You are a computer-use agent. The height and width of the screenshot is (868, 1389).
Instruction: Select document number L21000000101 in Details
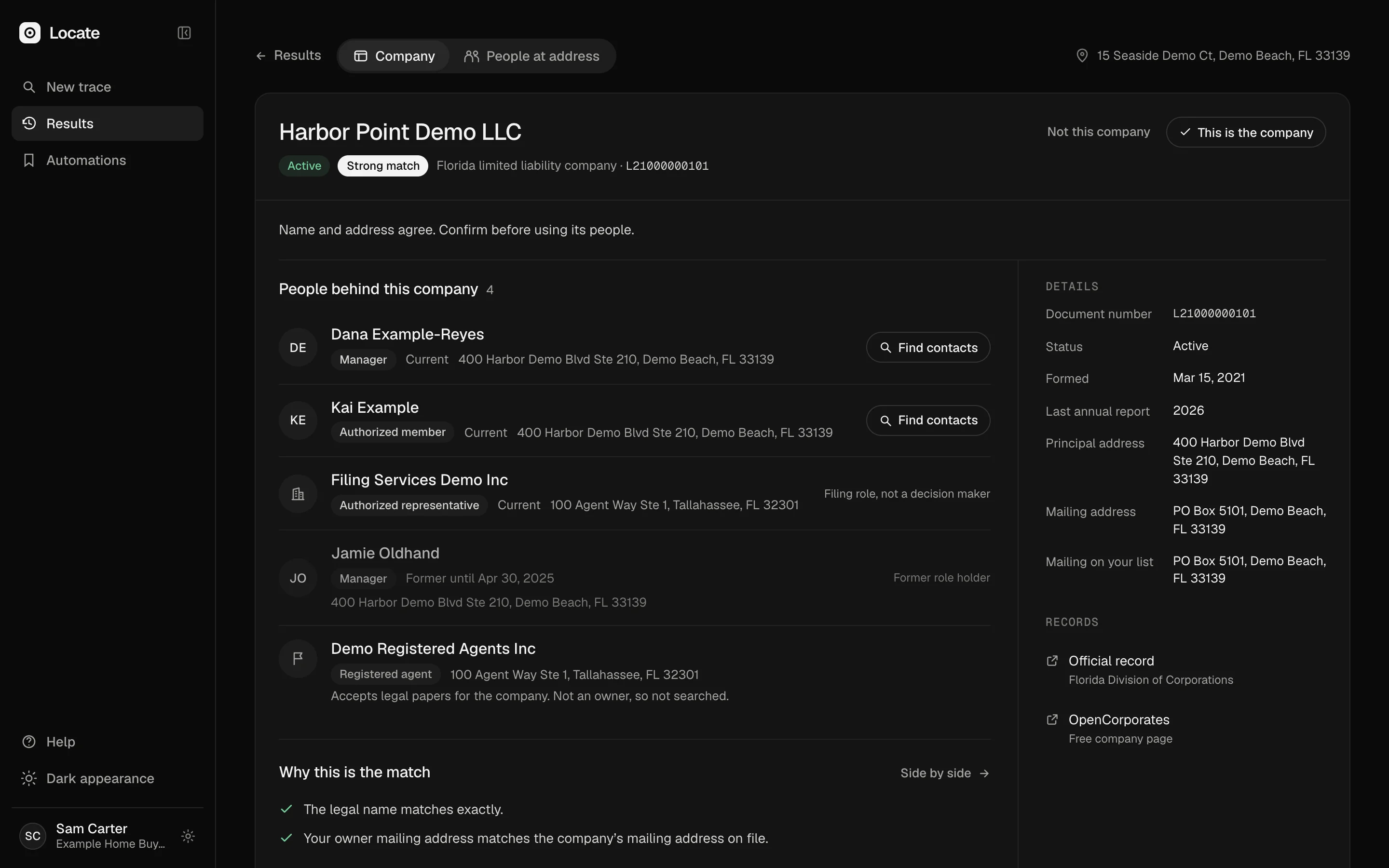tap(1214, 313)
